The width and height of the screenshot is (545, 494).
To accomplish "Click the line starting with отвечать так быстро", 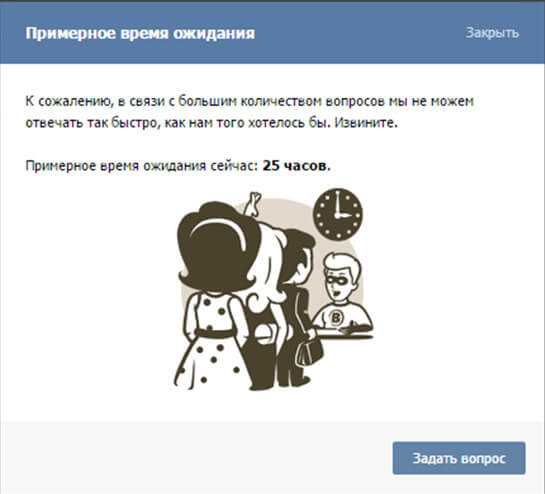I will (x=211, y=123).
